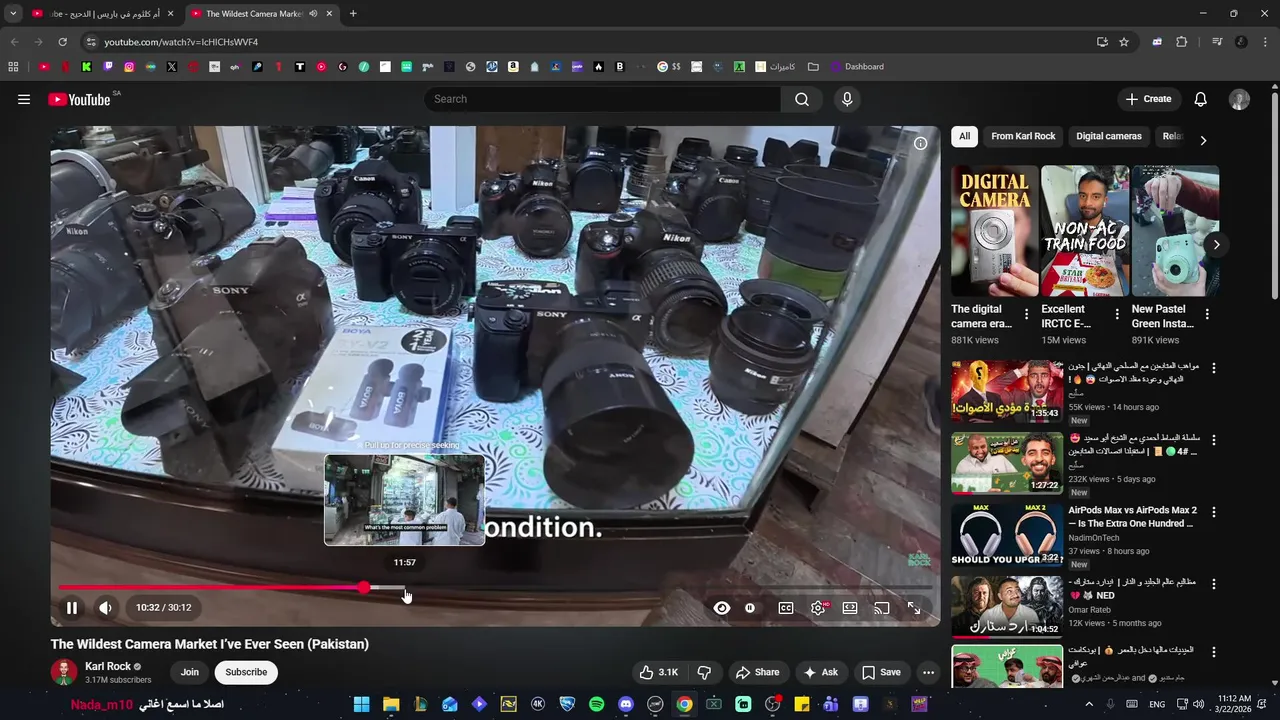Viewport: 1280px width, 720px height.
Task: Click the address bar URL
Action: pyautogui.click(x=181, y=42)
